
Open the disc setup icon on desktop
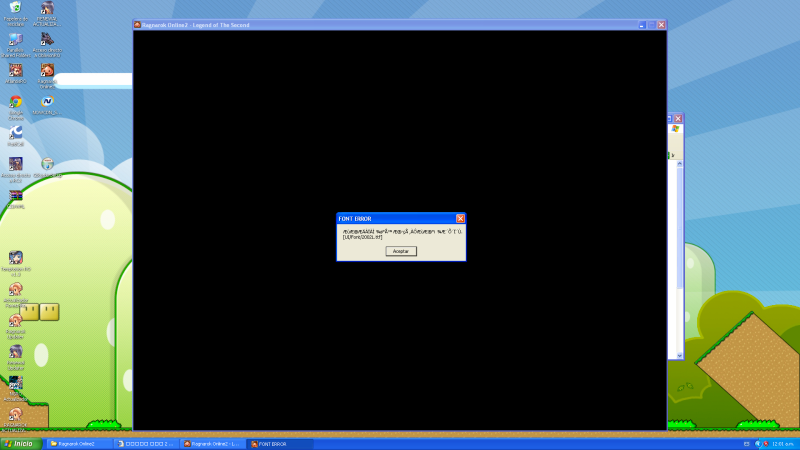47,167
